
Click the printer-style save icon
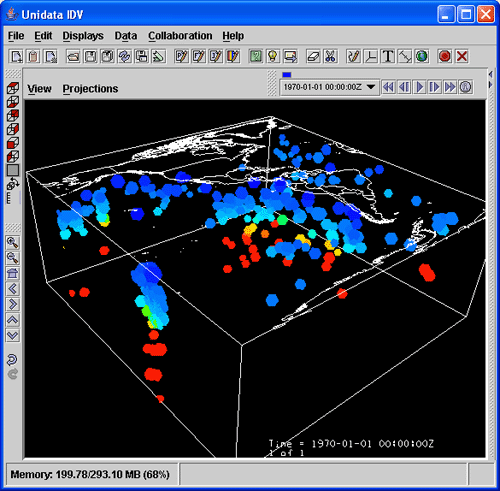point(142,56)
